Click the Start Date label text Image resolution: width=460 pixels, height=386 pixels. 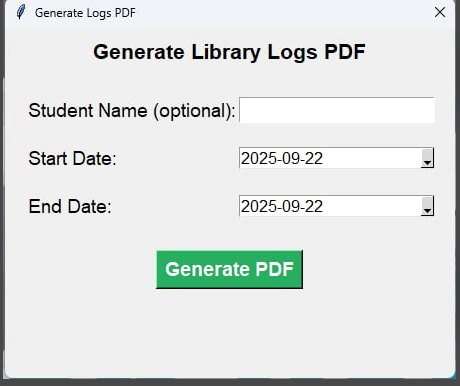tap(72, 158)
